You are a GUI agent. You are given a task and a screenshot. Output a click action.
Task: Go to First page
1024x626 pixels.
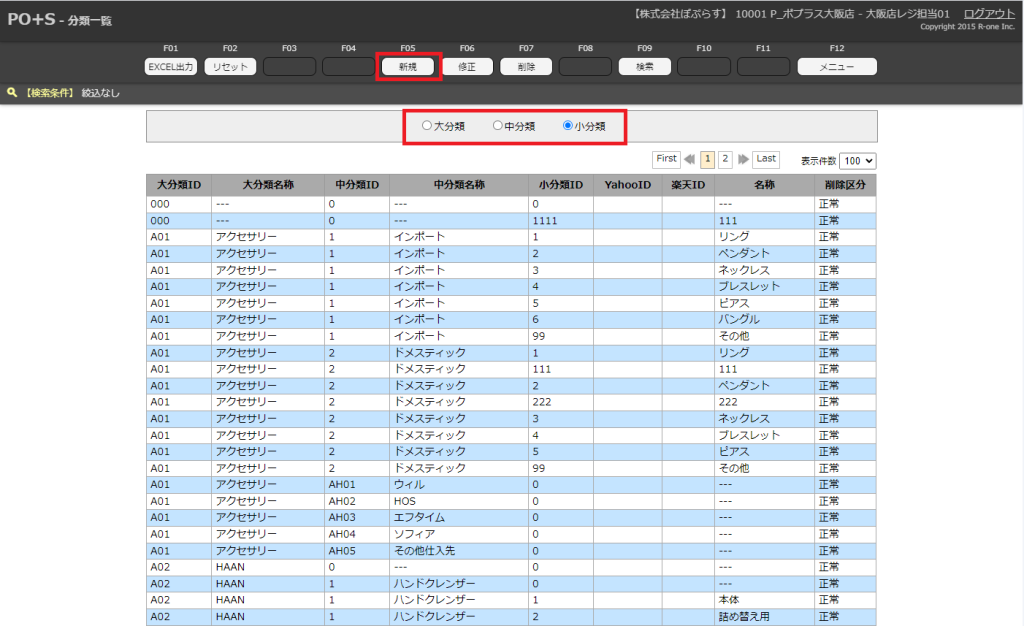click(x=666, y=159)
